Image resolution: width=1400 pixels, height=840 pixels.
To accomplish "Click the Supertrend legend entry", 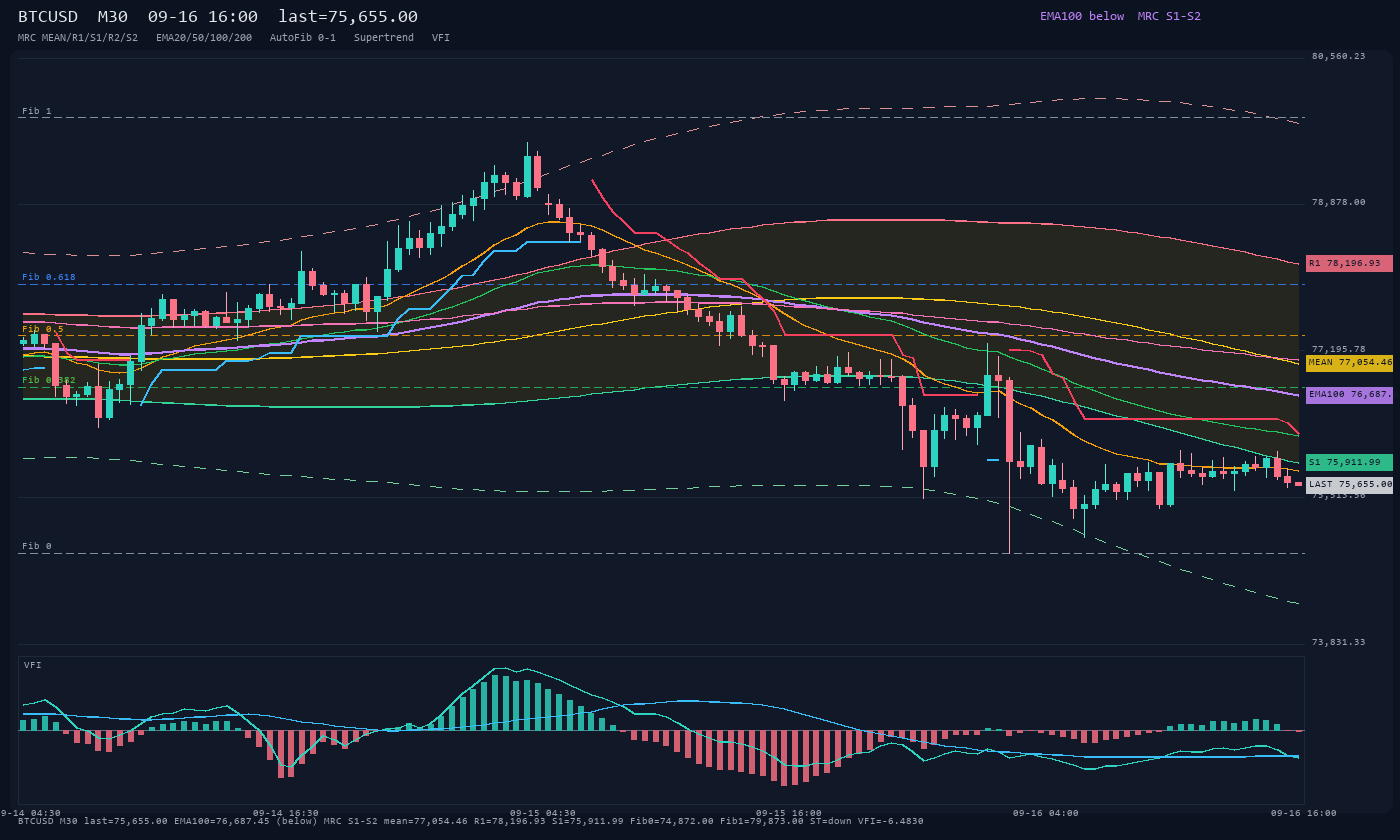I will coord(384,38).
